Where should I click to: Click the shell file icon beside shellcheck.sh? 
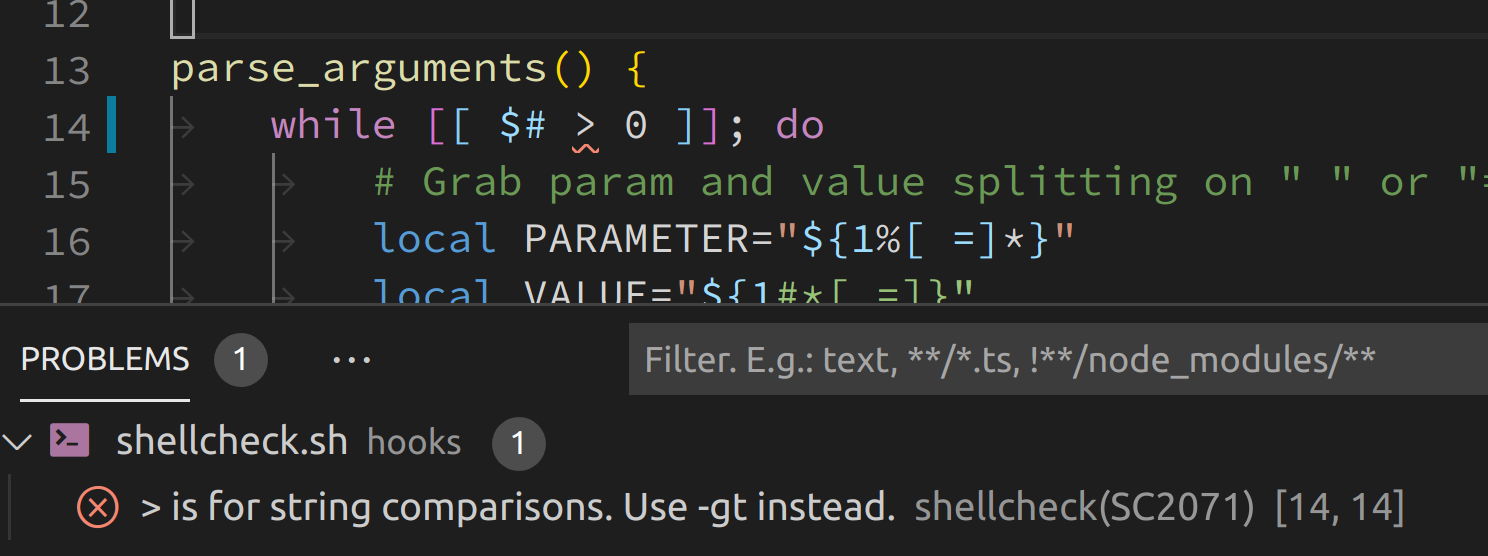click(71, 441)
